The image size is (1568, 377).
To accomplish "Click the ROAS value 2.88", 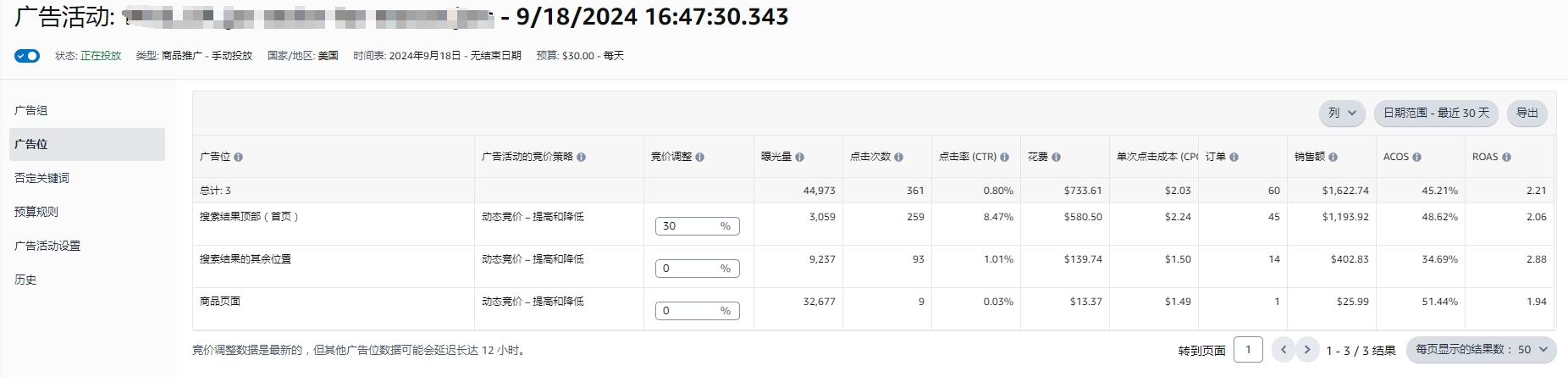I will (1536, 259).
